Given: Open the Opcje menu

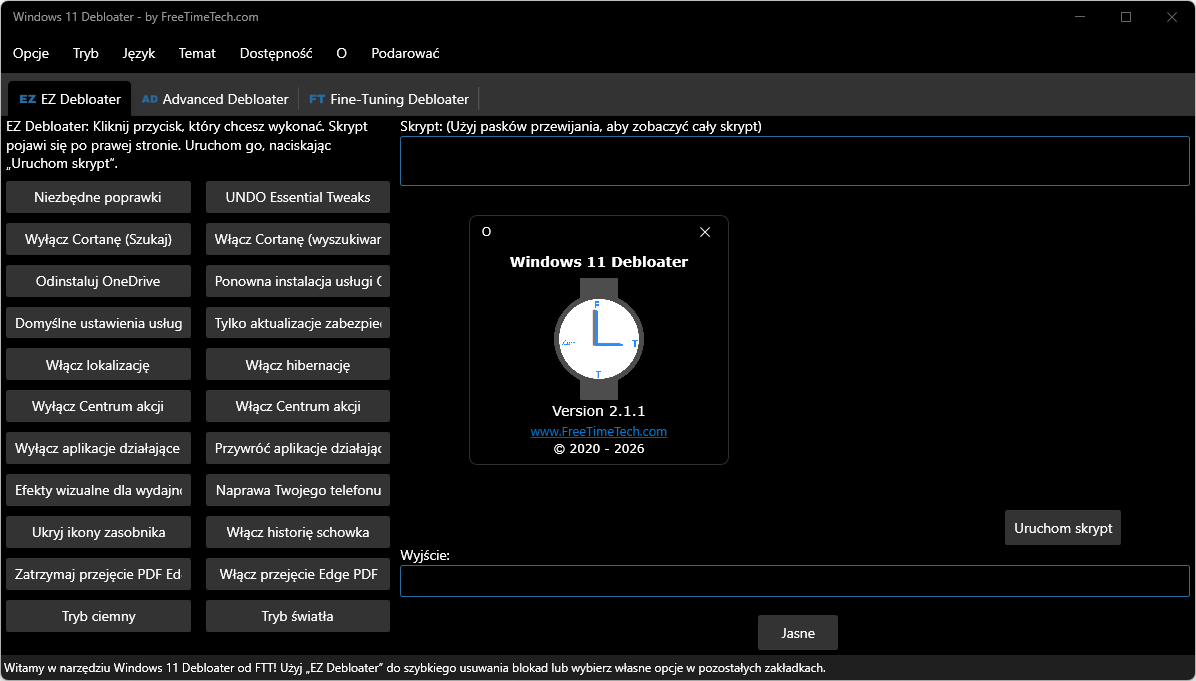Looking at the screenshot, I should (31, 53).
